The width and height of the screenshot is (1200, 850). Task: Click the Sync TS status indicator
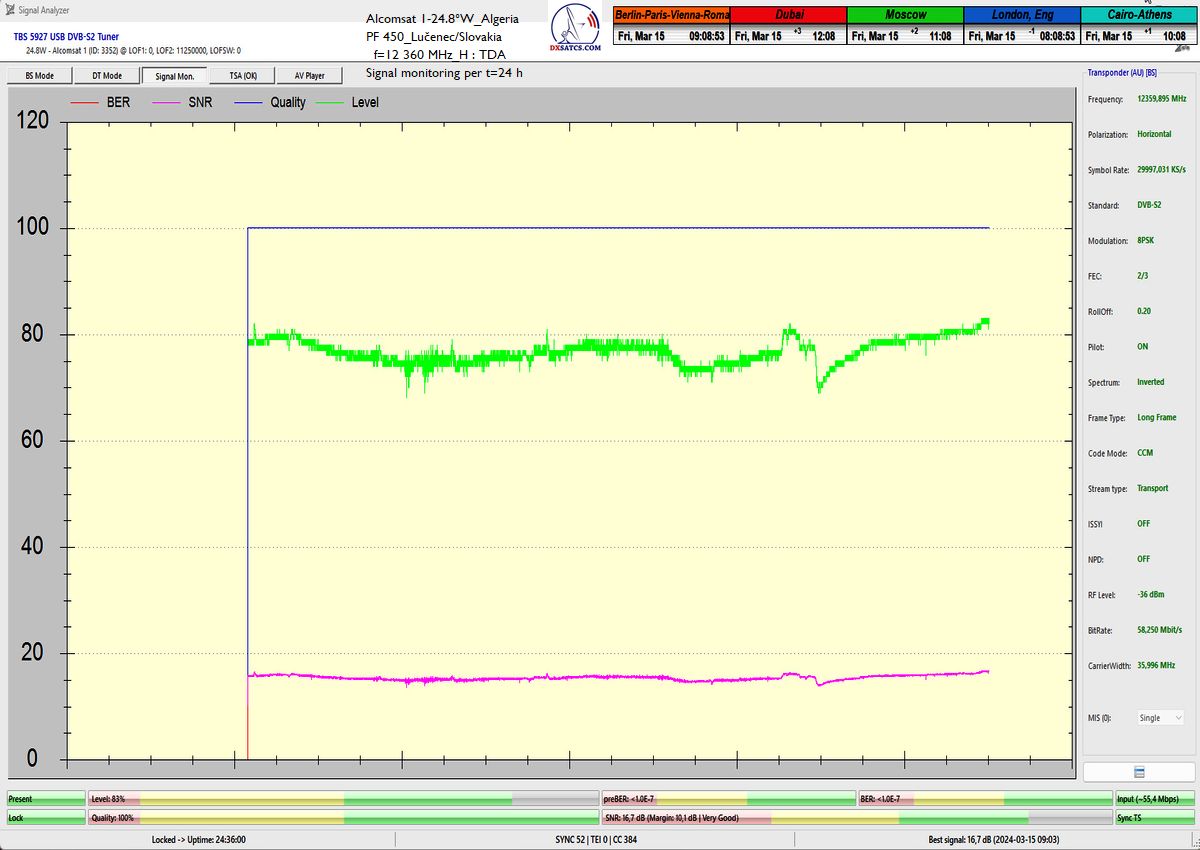tap(1155, 818)
